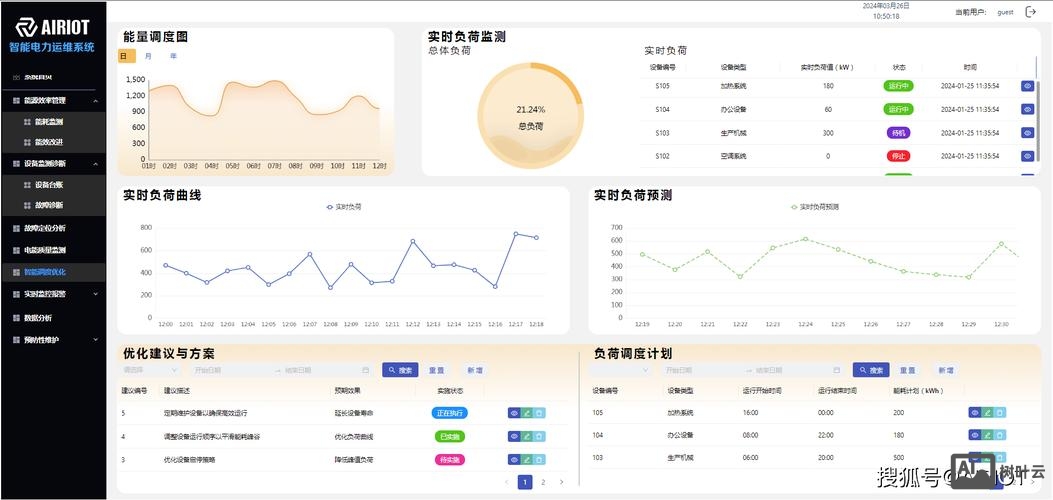Click the 能效改进 grid icon in sidebar

pos(27,142)
